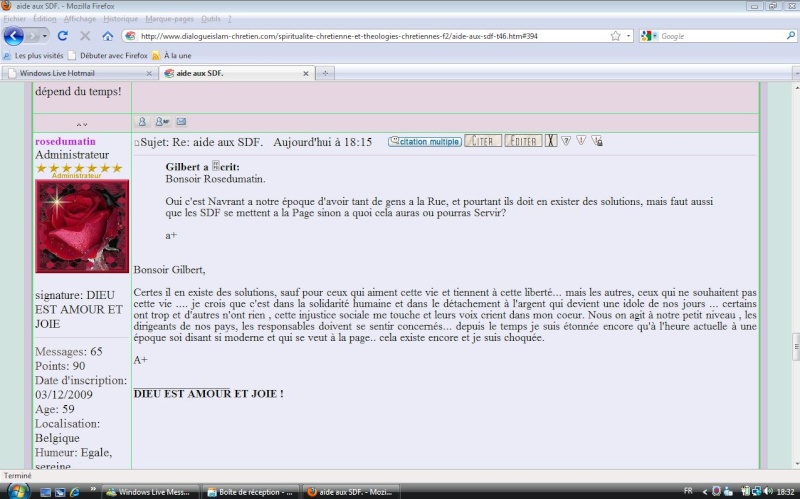Reload the current page

click(x=62, y=36)
